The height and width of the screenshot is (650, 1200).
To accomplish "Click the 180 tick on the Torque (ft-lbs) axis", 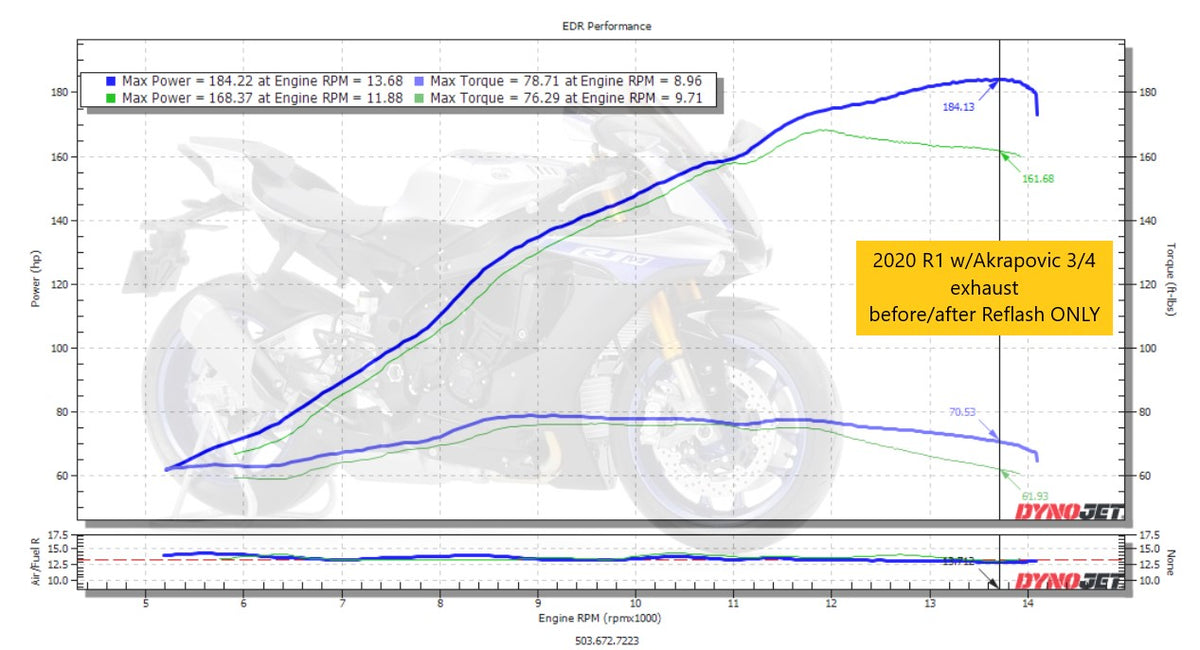I will [1147, 92].
